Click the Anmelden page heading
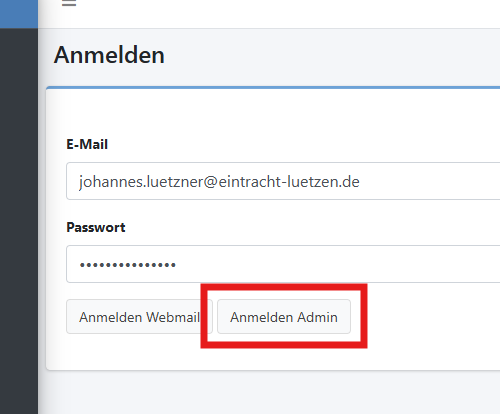Screen dimensions: 500x414 click(x=109, y=55)
